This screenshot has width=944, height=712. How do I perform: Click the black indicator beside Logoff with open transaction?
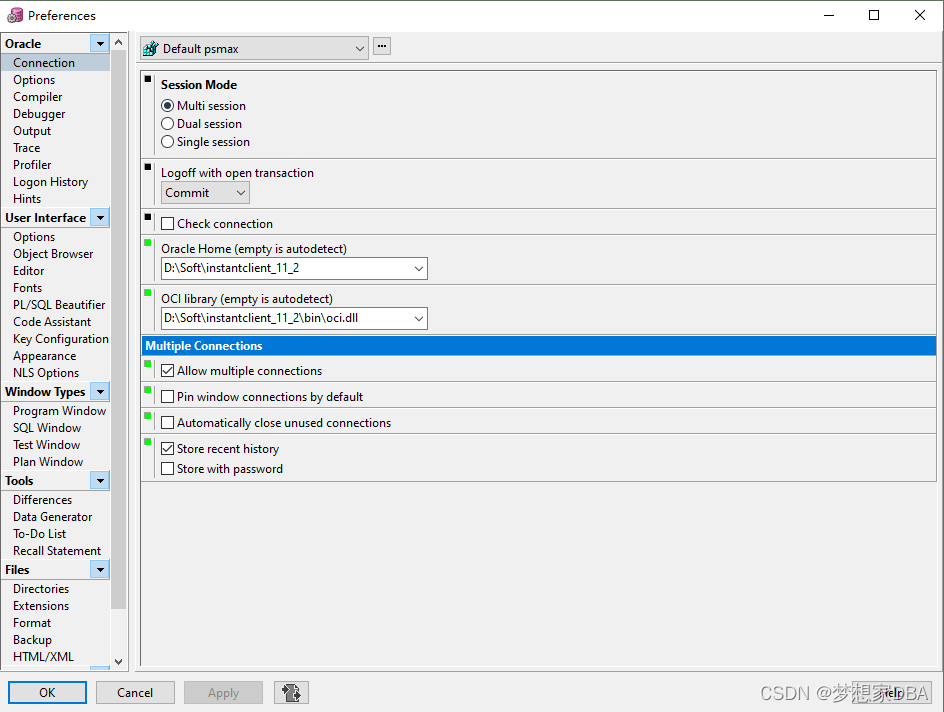click(148, 167)
